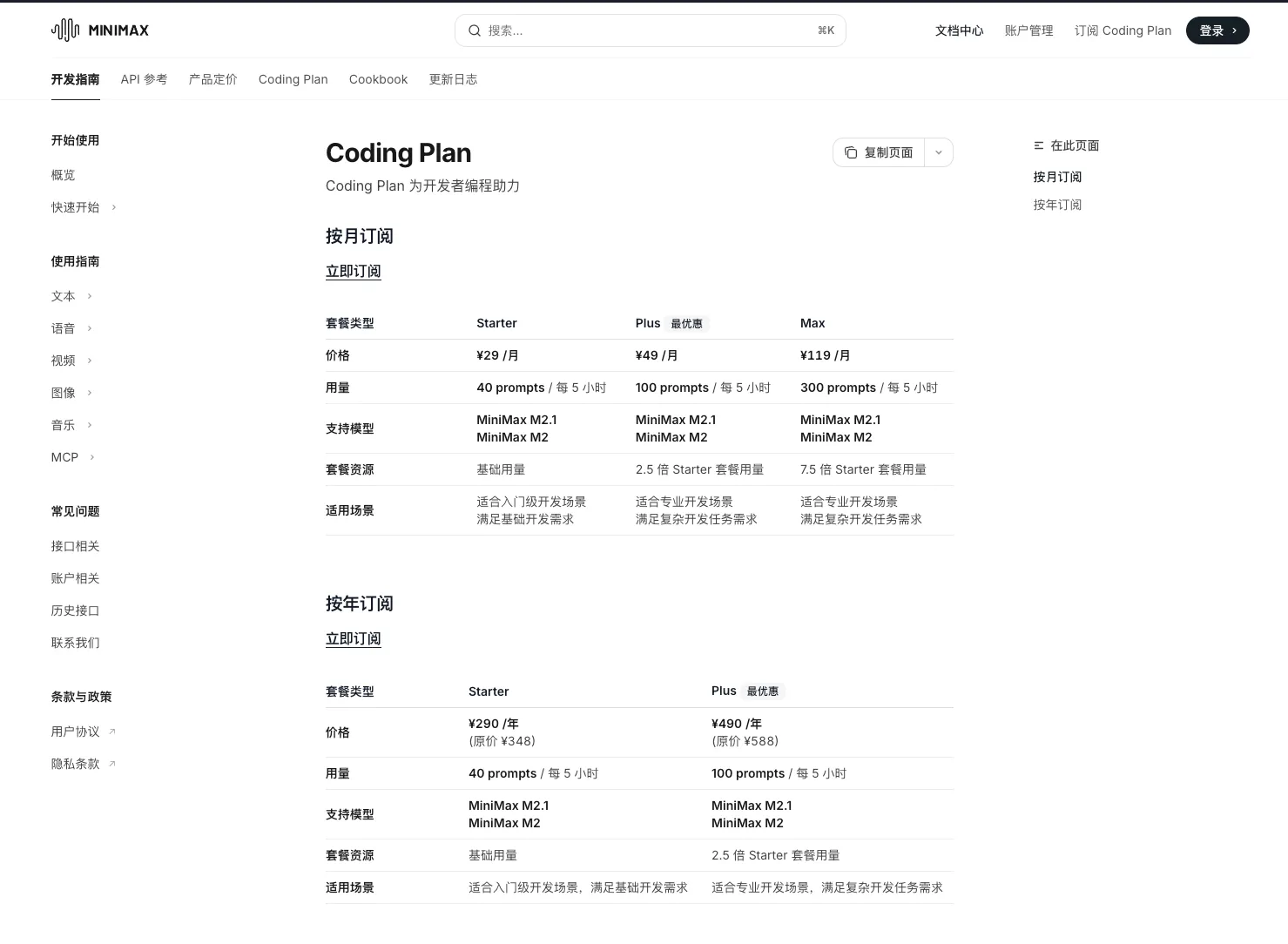
Task: Open 接口相关 in the sidebar
Action: click(76, 546)
